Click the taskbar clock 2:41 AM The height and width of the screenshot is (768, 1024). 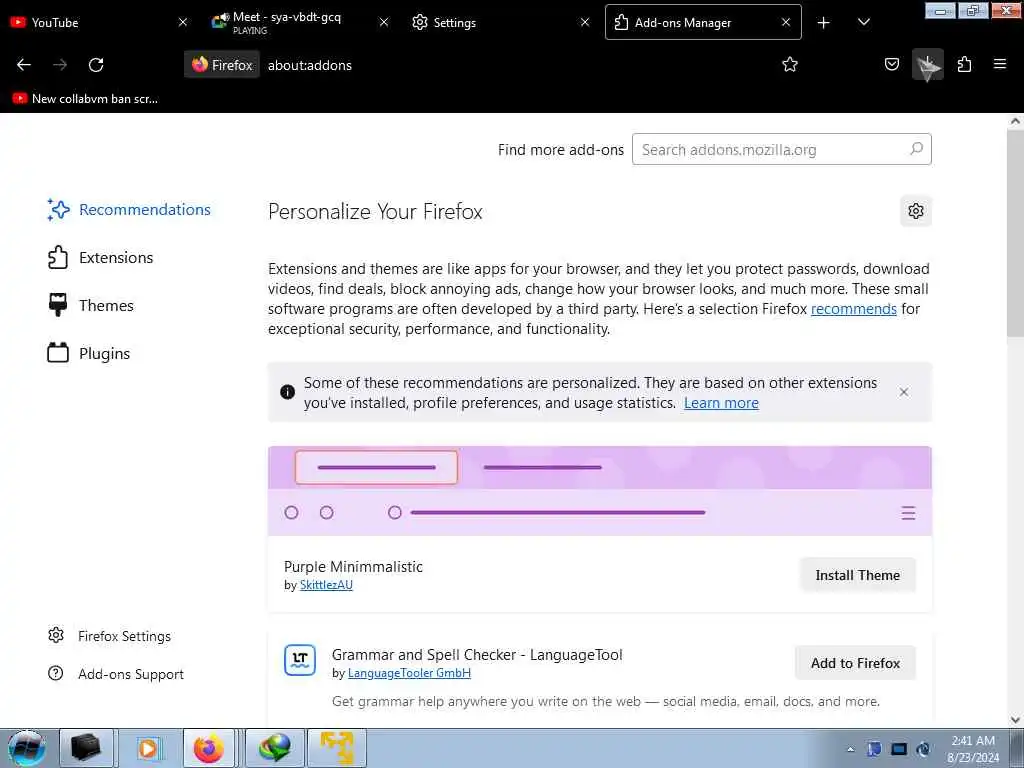point(973,749)
